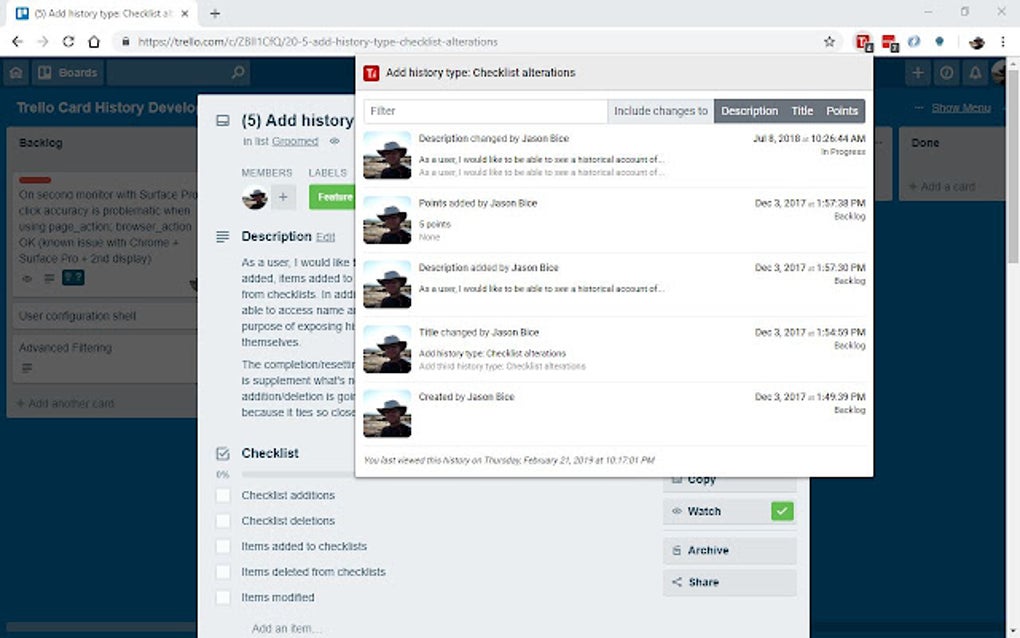This screenshot has width=1020, height=638.
Task: Open the Chrome three-dot menu
Action: coord(1003,42)
